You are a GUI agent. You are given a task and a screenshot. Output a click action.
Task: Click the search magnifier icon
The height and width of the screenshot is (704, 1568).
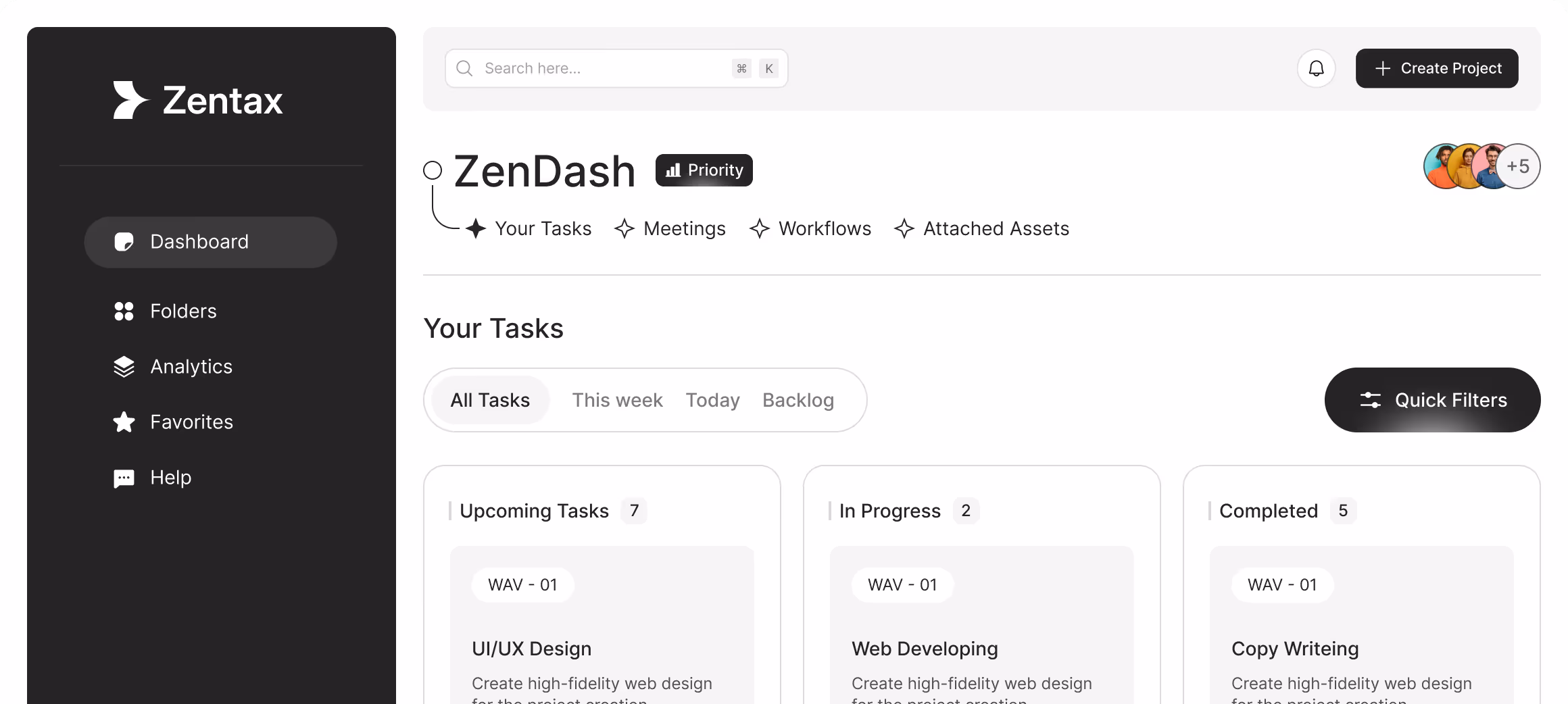pyautogui.click(x=464, y=68)
